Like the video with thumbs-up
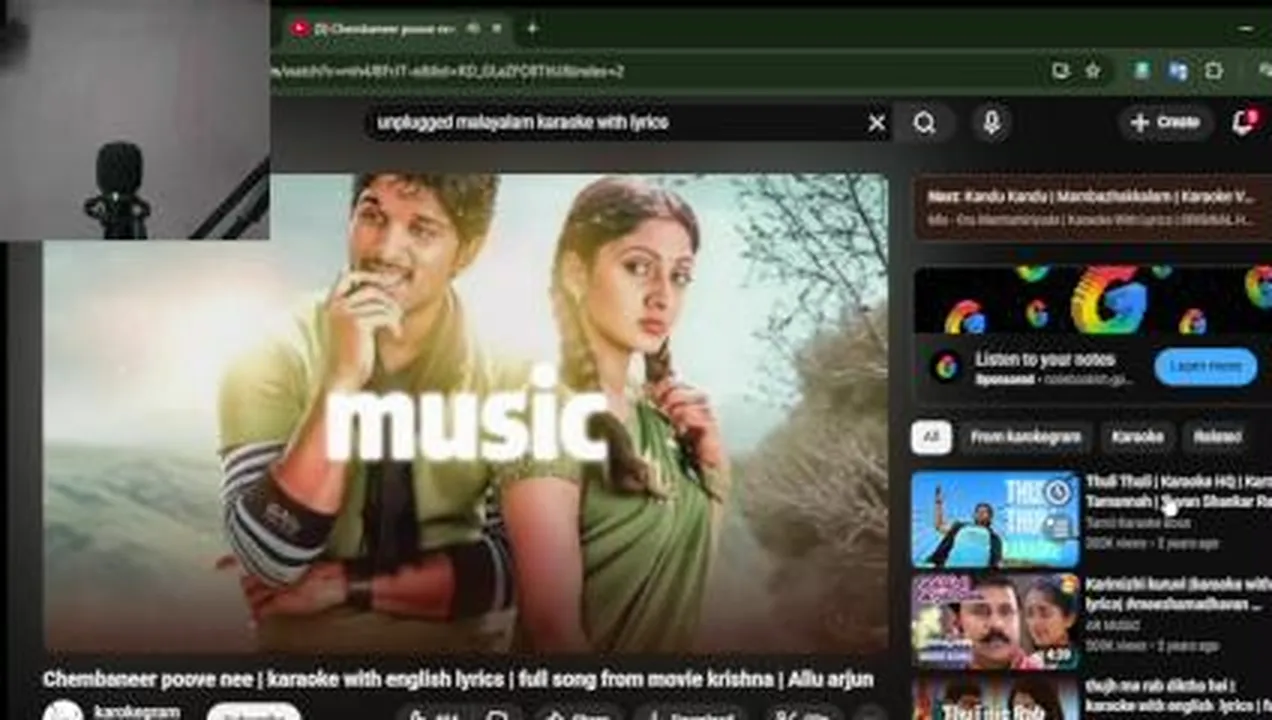Image resolution: width=1272 pixels, height=720 pixels. [x=433, y=715]
